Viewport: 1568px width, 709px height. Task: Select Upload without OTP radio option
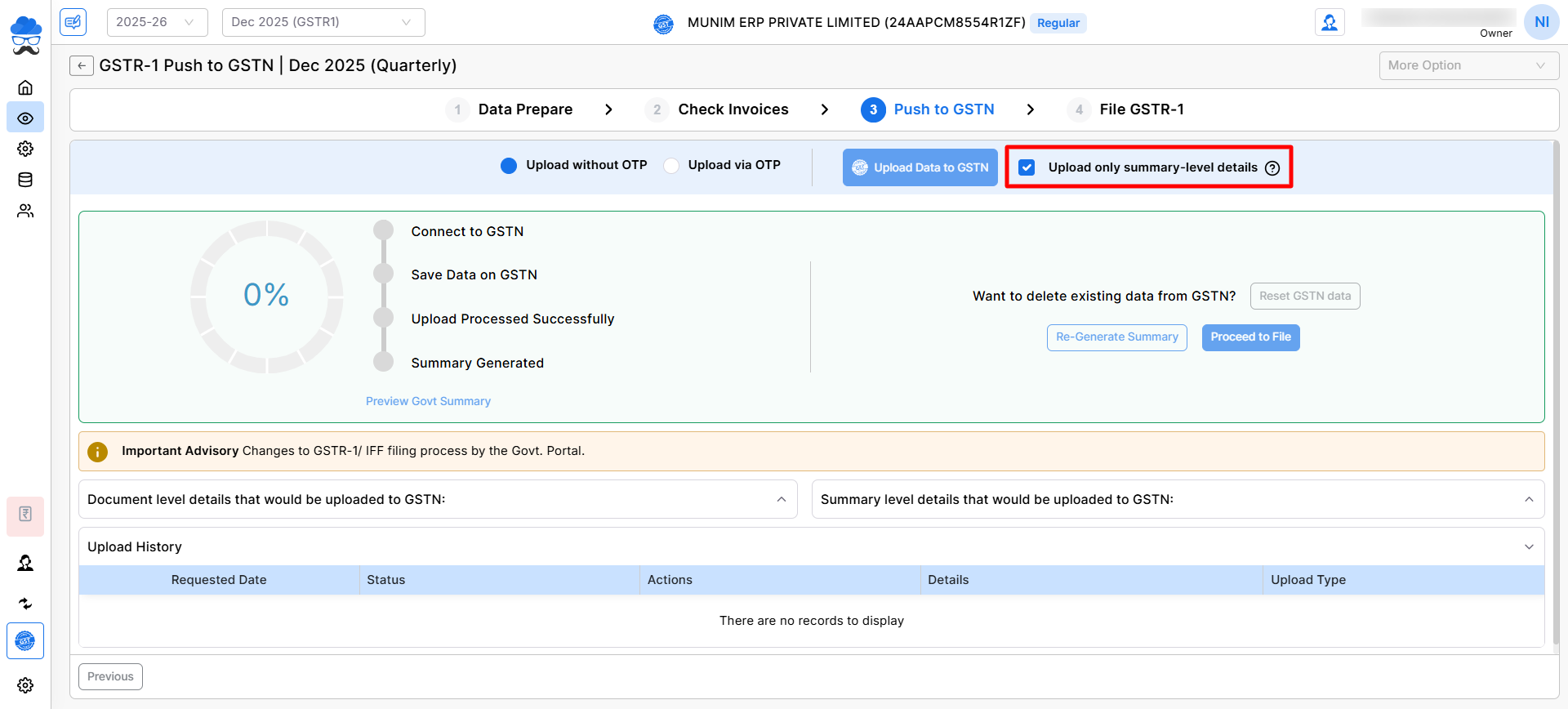pyautogui.click(x=509, y=166)
